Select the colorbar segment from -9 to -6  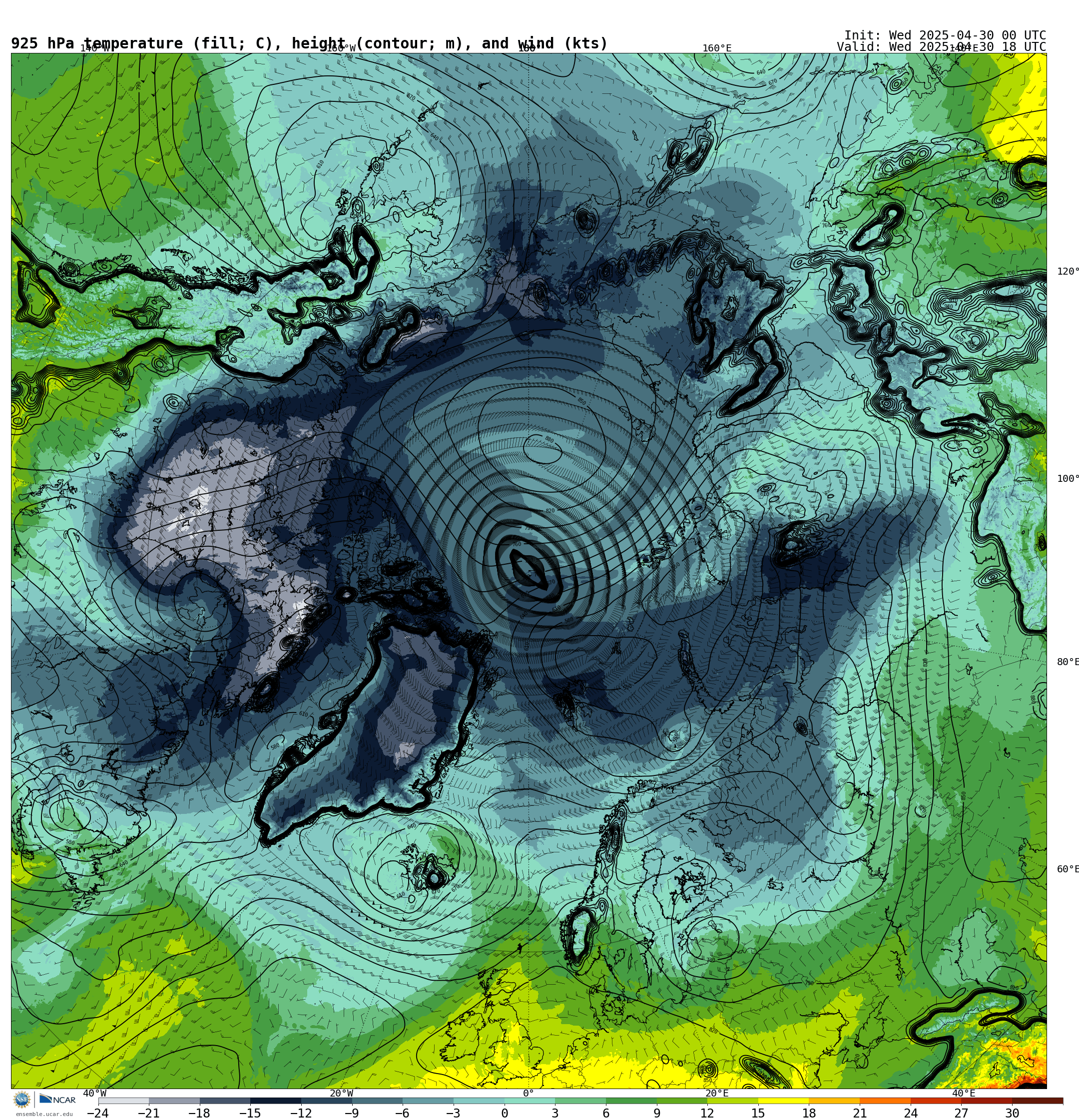coord(377,1101)
